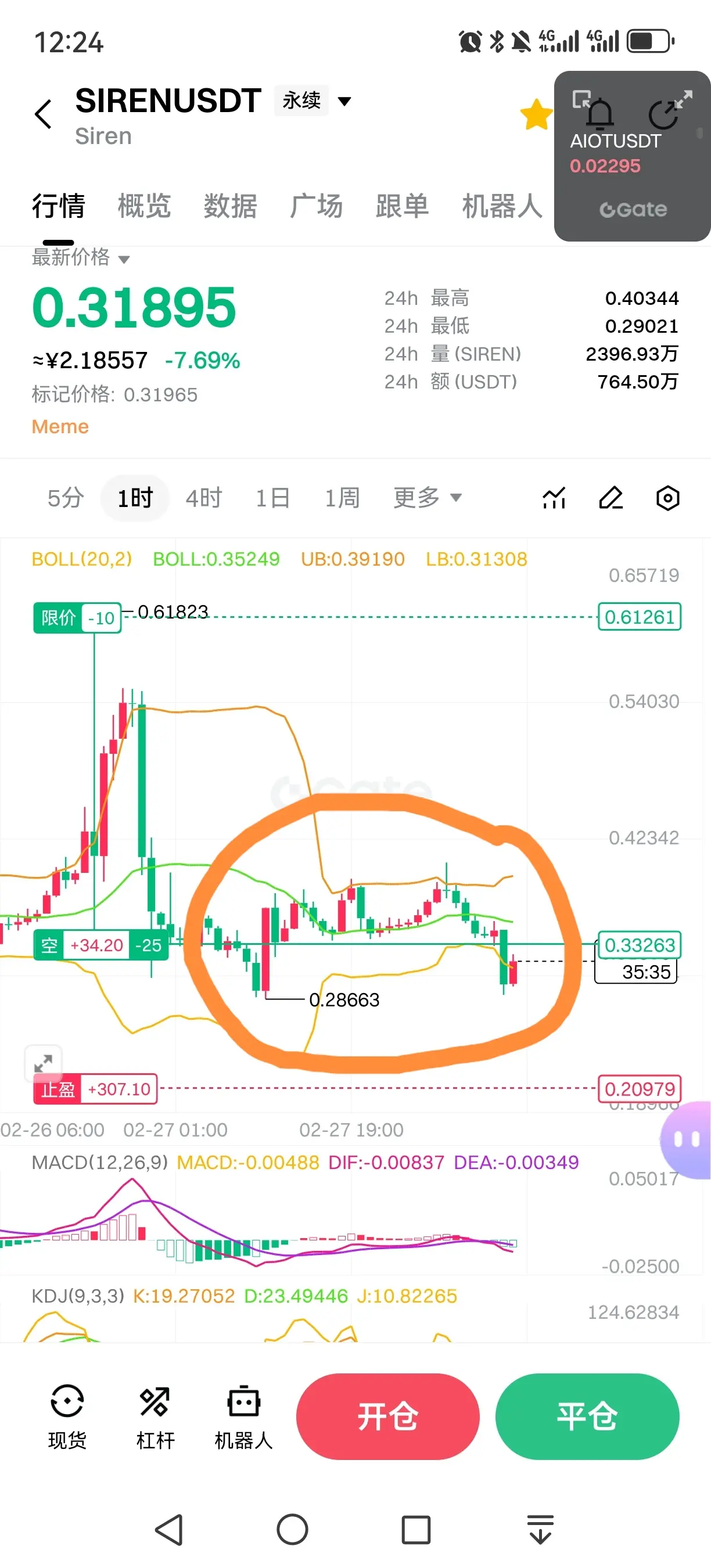Image resolution: width=711 pixels, height=1568 pixels.
Task: Tap the back arrow beside SIRENUSDT
Action: pyautogui.click(x=43, y=114)
